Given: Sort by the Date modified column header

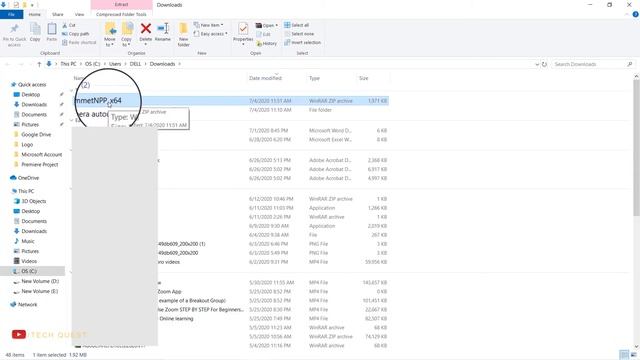Looking at the screenshot, I should click(265, 78).
